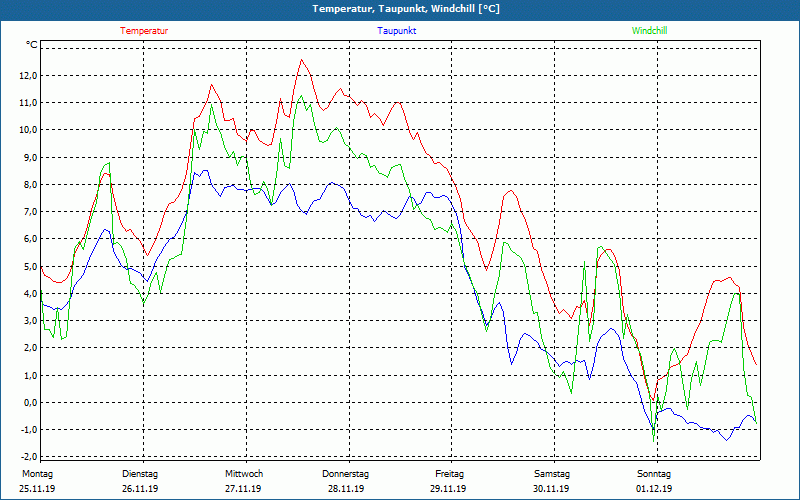
Task: Click the 12,0 y-axis value
Action: [29, 76]
